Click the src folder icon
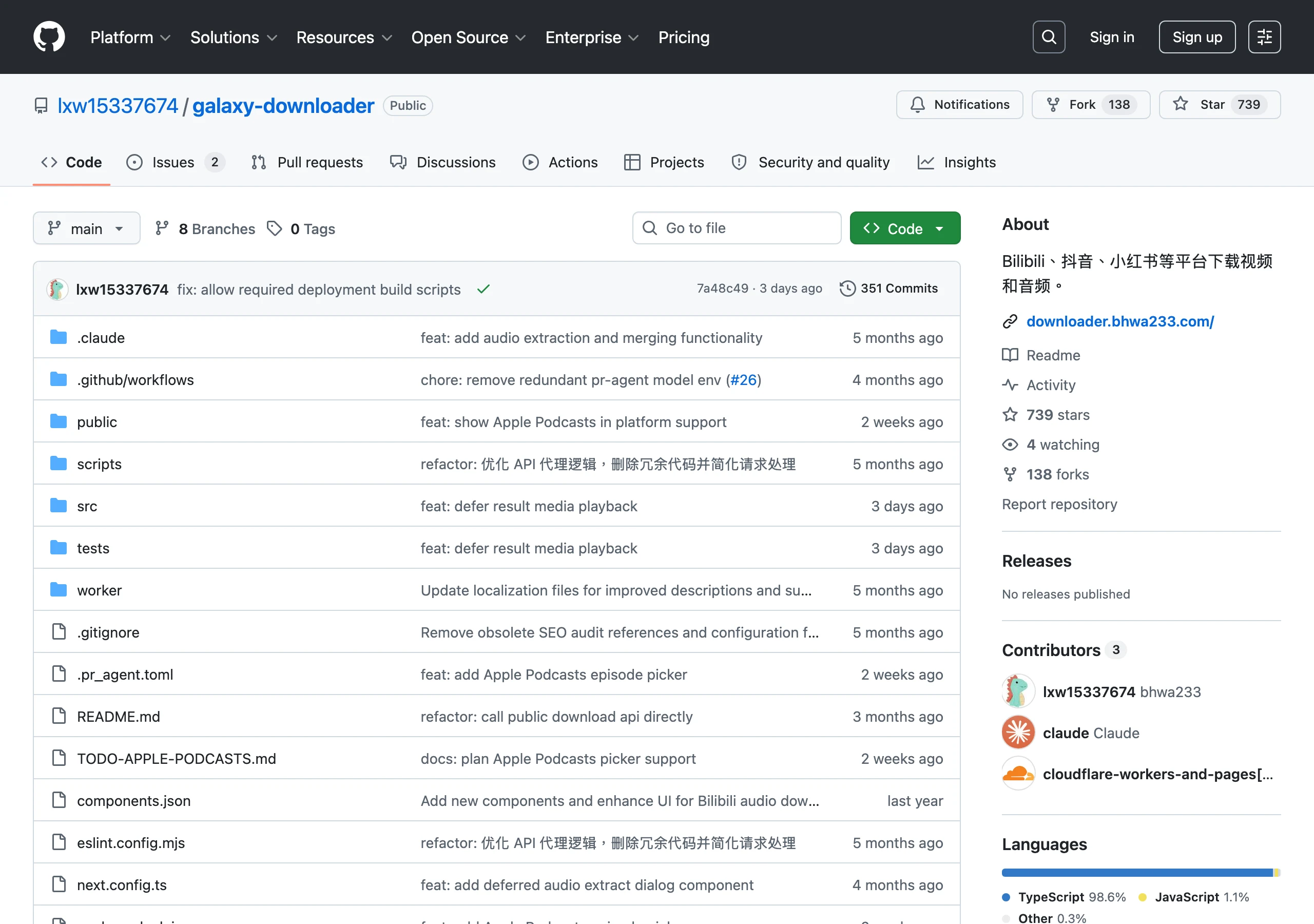Image resolution: width=1314 pixels, height=924 pixels. click(59, 506)
